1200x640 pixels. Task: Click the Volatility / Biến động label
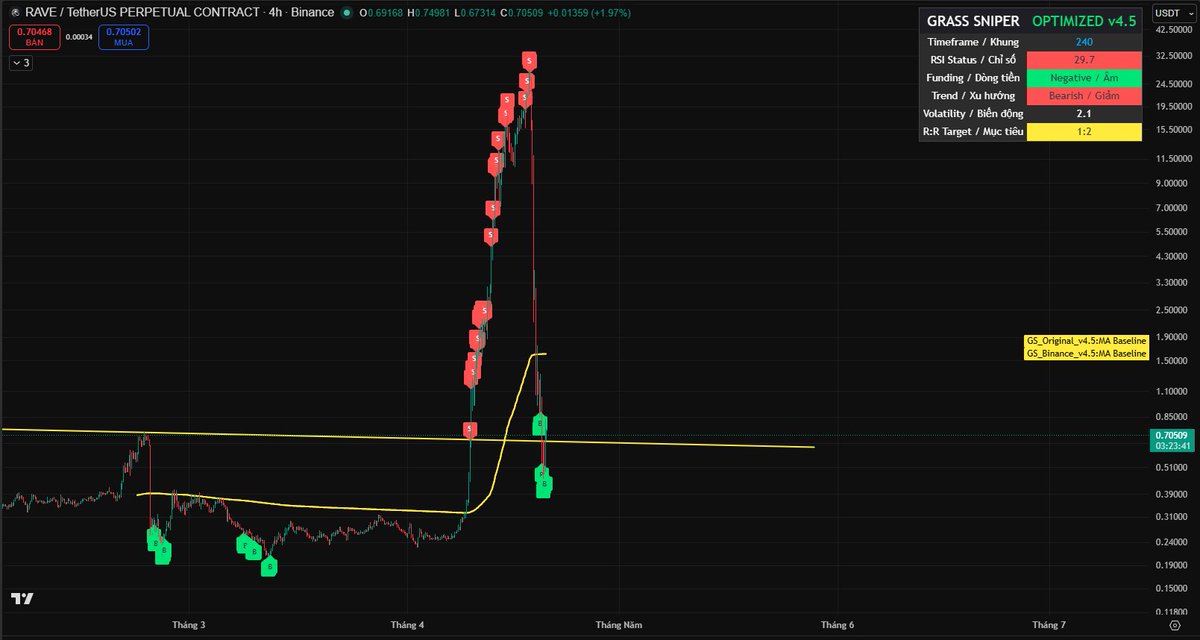coord(973,114)
